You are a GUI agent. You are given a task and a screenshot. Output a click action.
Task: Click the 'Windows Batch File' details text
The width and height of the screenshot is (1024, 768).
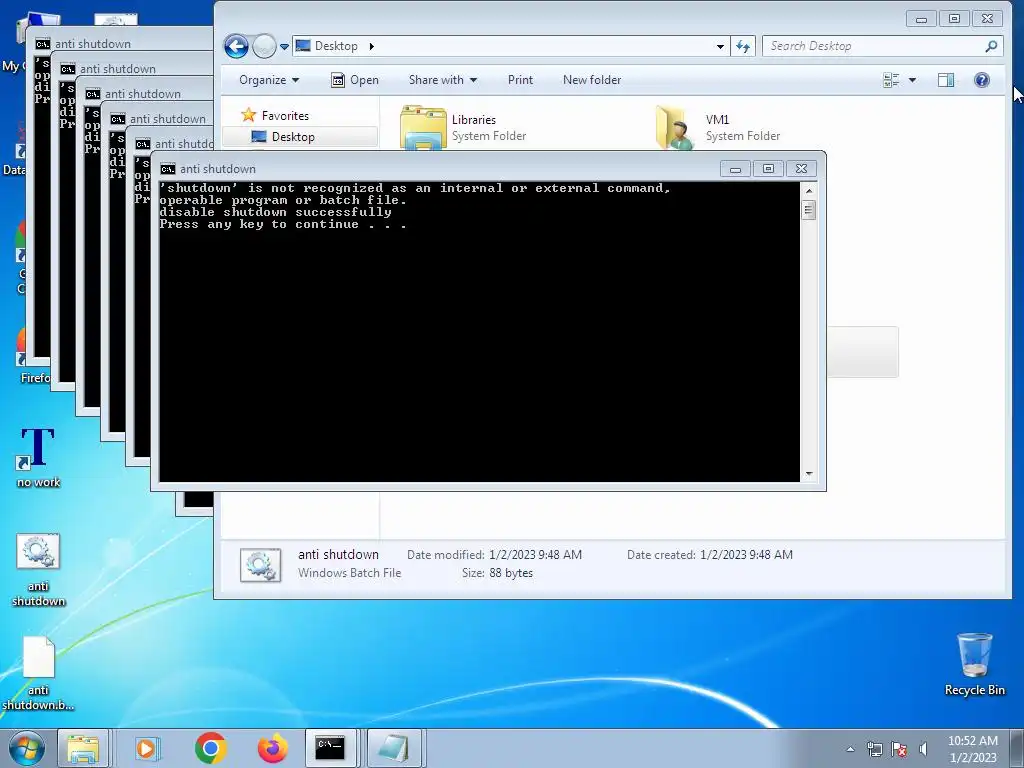[x=349, y=573]
